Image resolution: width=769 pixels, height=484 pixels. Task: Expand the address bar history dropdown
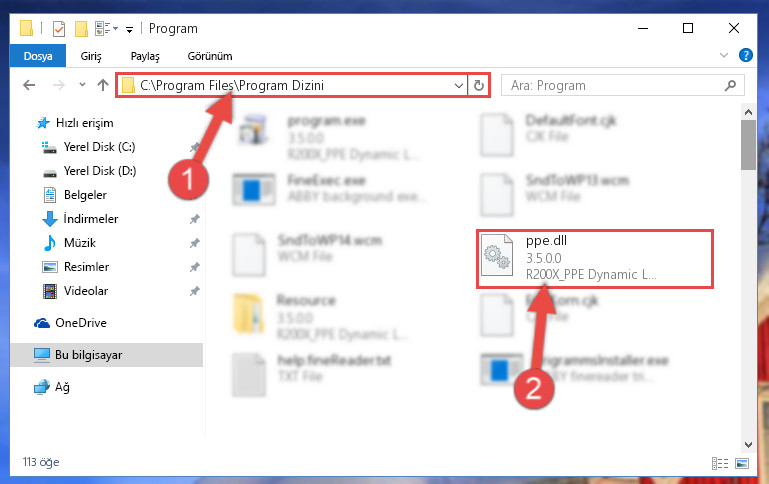coord(459,85)
